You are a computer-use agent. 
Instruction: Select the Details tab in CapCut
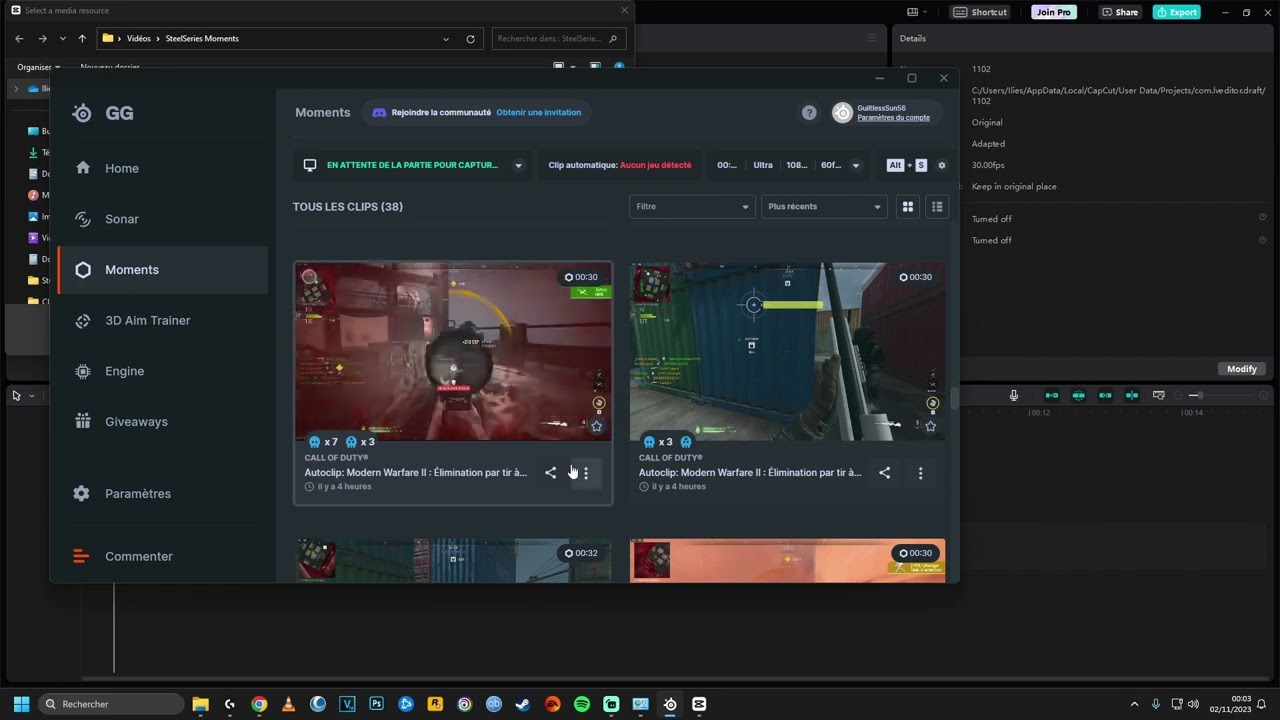click(913, 38)
